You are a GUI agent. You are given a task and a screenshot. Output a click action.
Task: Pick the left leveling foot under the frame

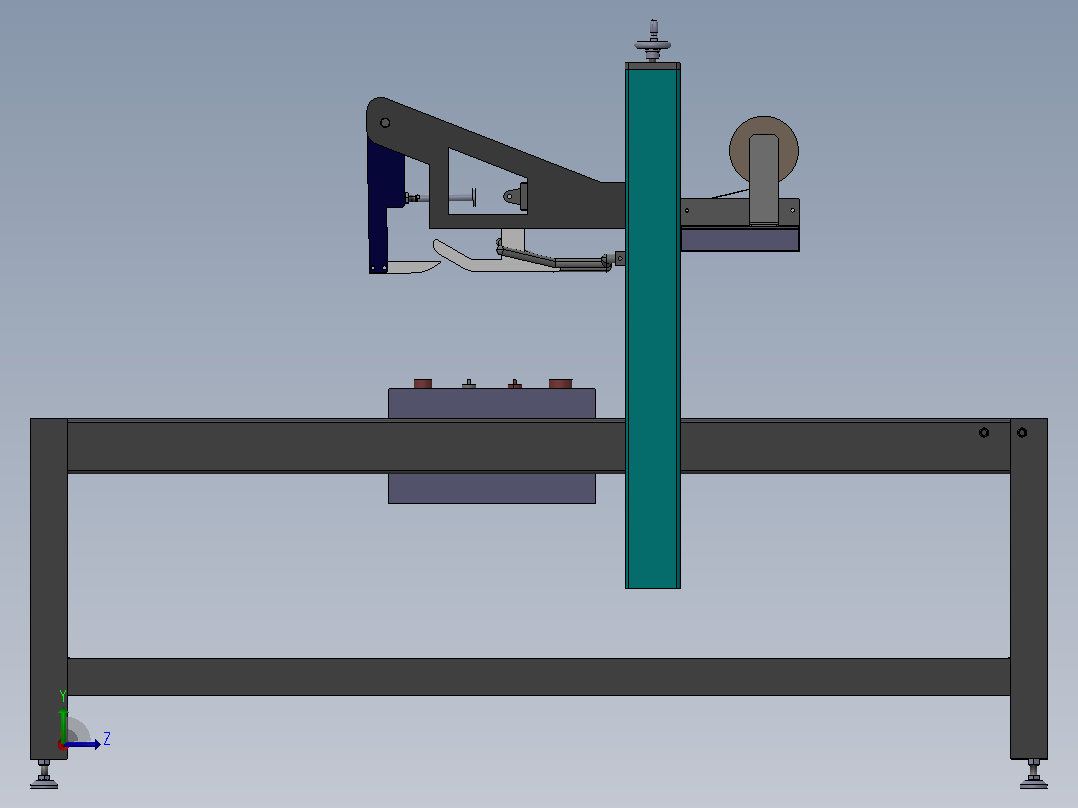44,775
